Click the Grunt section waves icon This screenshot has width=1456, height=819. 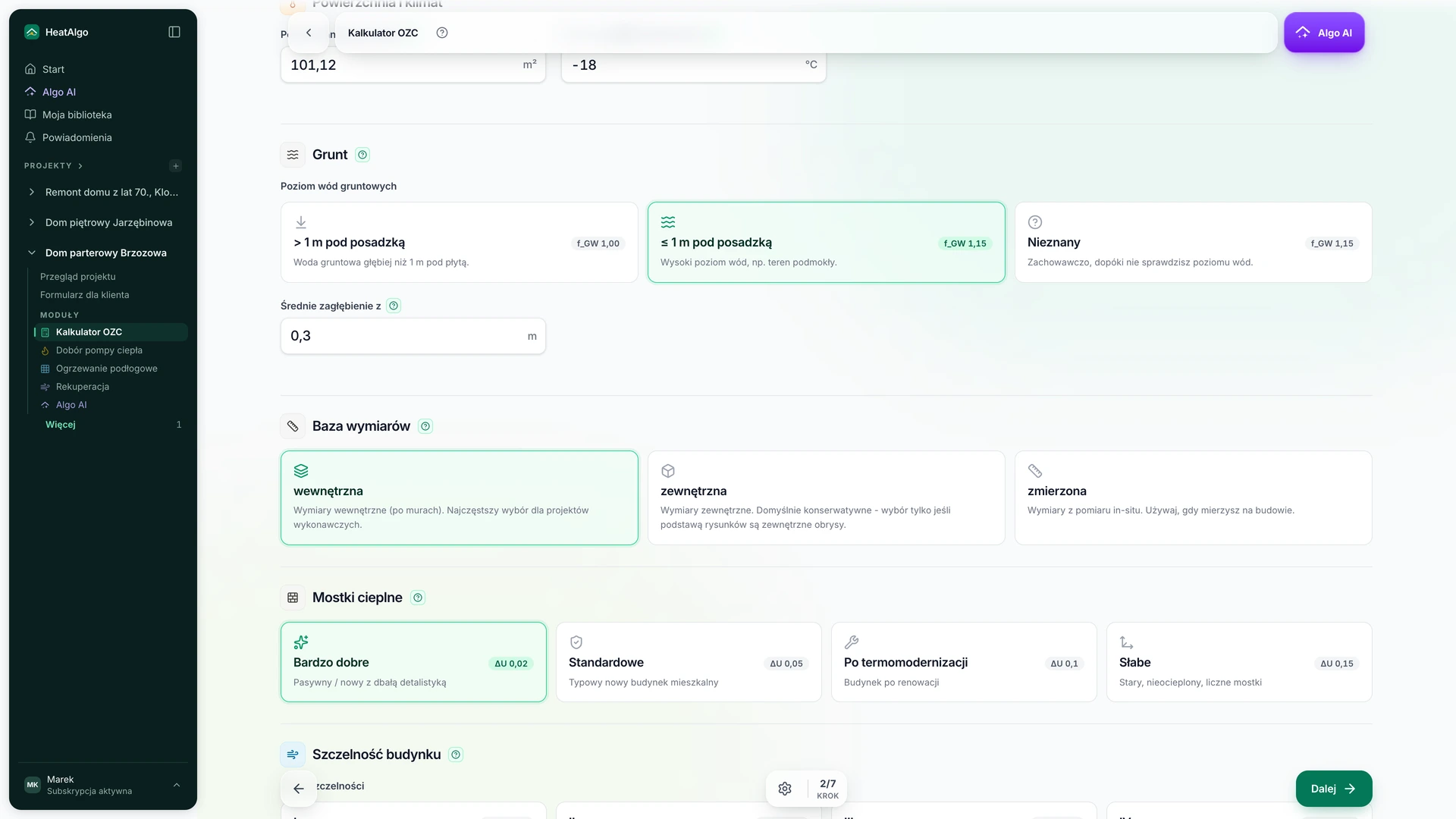coord(293,155)
